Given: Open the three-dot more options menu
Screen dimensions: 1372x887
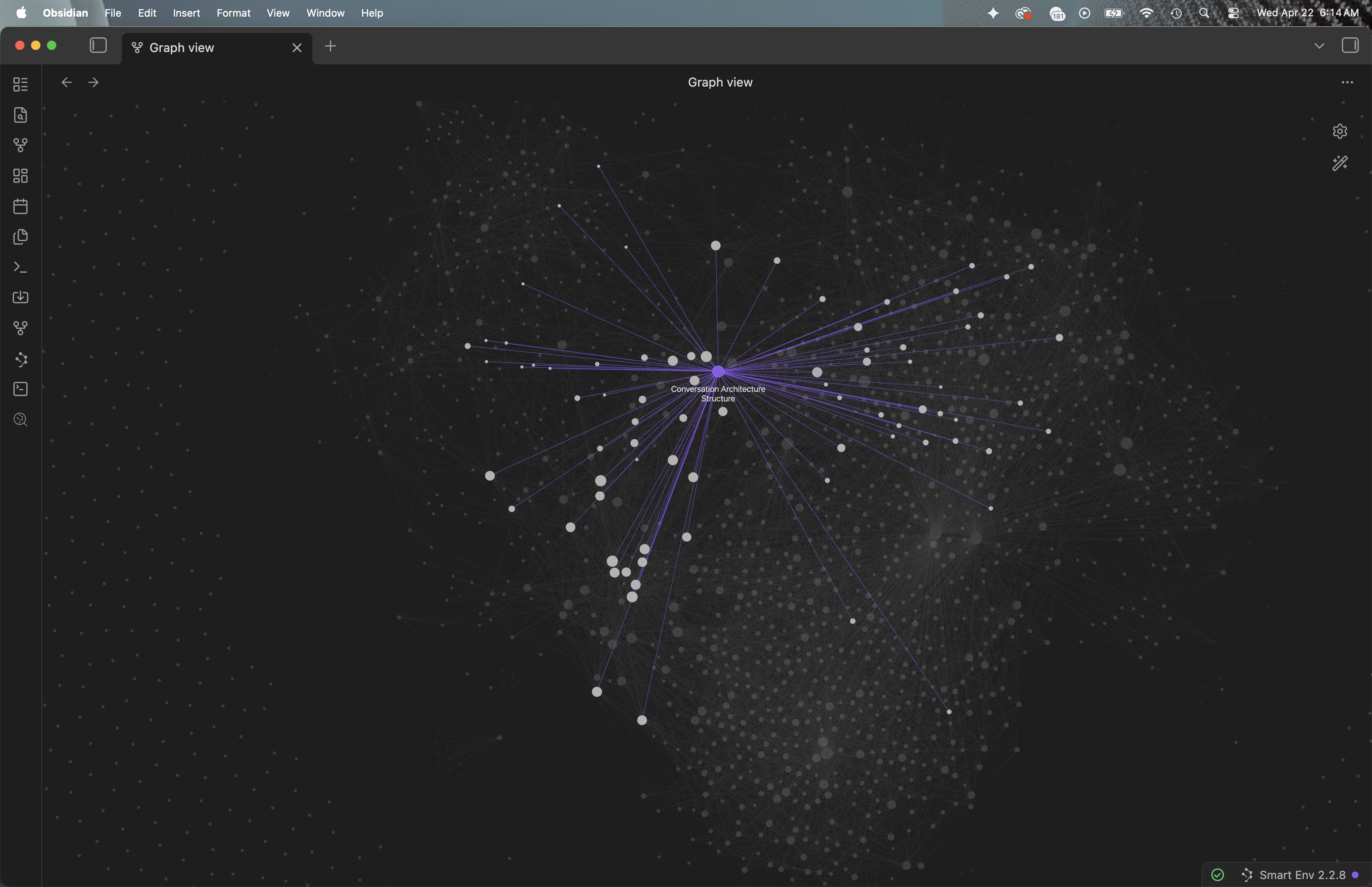Looking at the screenshot, I should tap(1347, 82).
